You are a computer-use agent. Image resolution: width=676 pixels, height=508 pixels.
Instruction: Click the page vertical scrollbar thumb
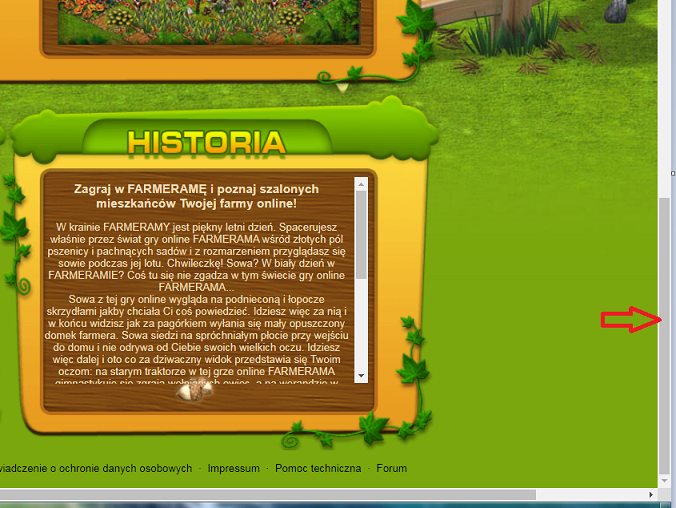pos(664,335)
